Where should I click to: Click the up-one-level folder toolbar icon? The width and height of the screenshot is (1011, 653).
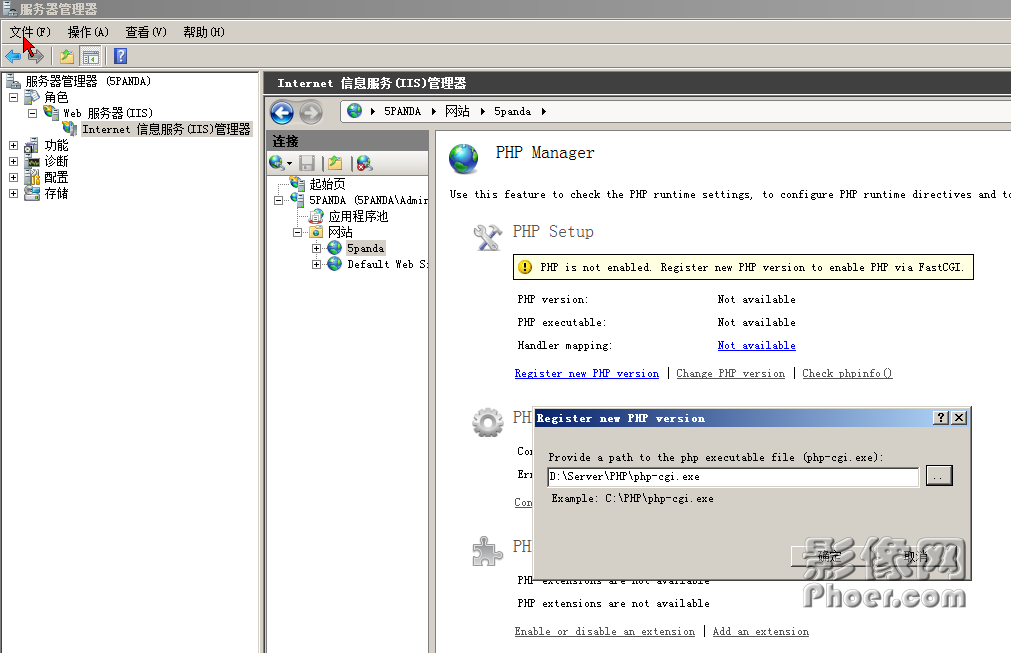pos(67,57)
